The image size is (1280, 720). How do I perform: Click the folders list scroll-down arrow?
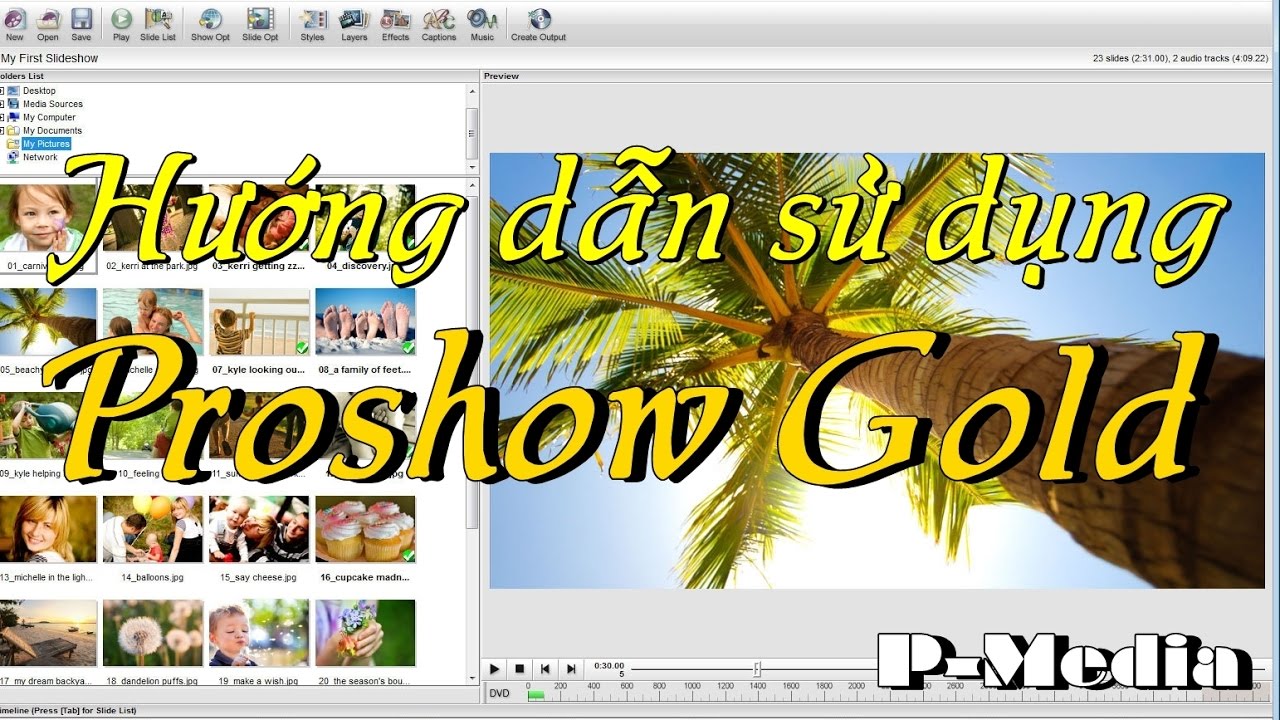pyautogui.click(x=472, y=167)
